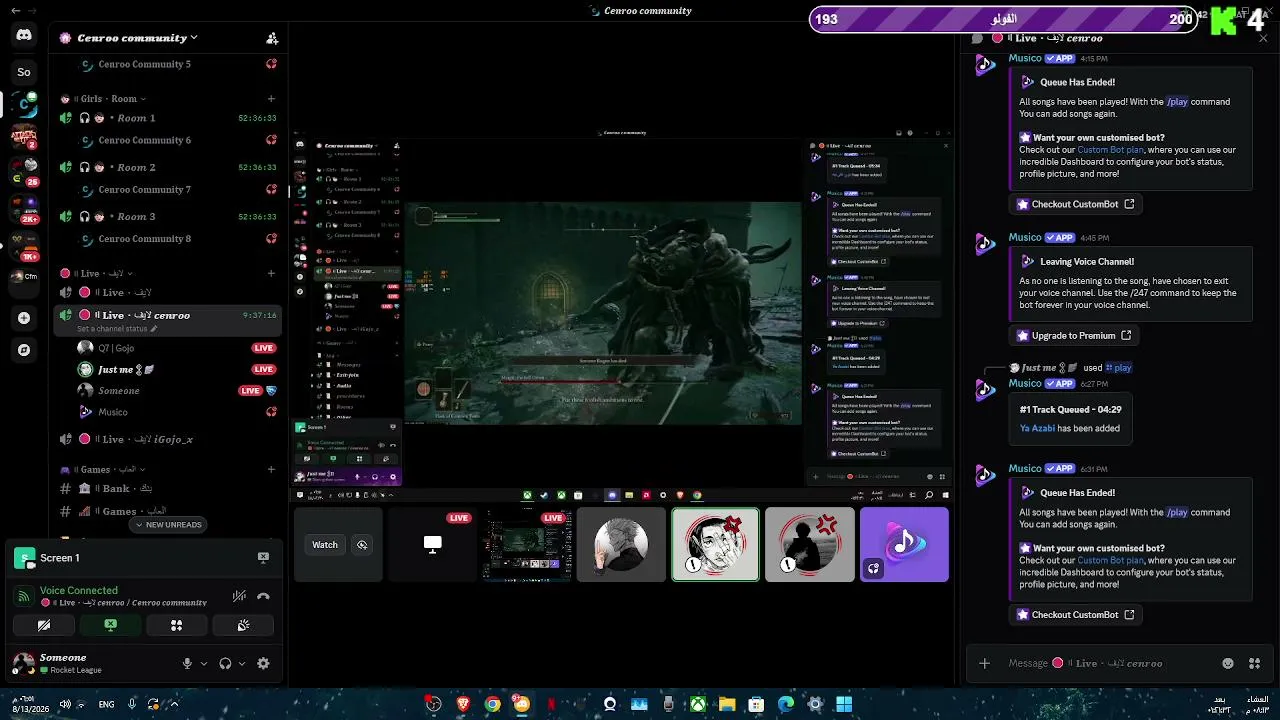Toggle screen sharing button
Screen dimensions: 1280x720
point(110,625)
